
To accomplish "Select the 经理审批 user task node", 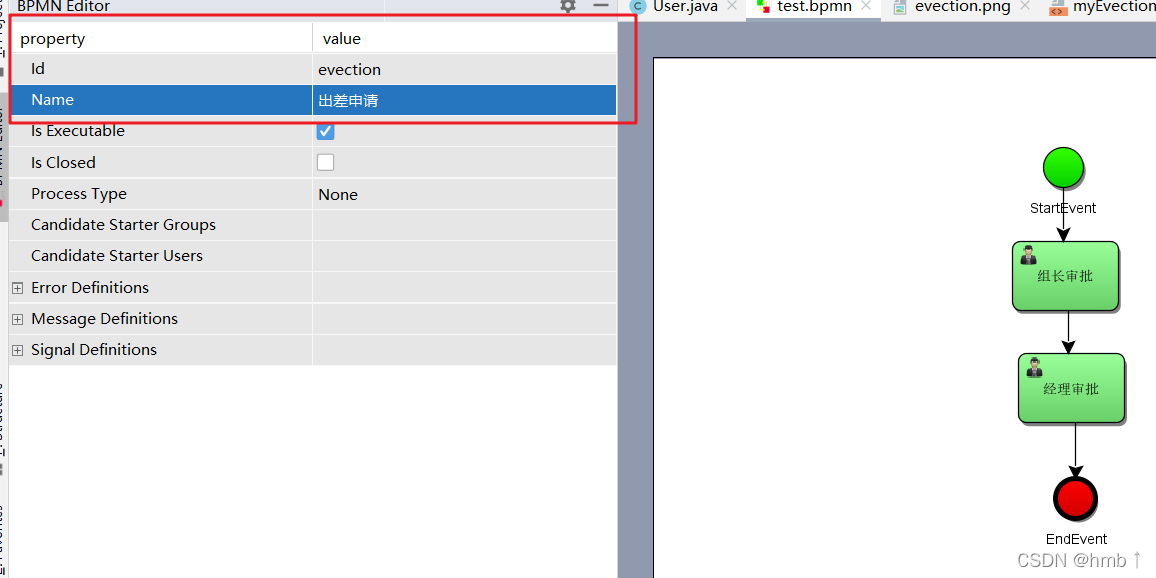I will [x=1072, y=389].
